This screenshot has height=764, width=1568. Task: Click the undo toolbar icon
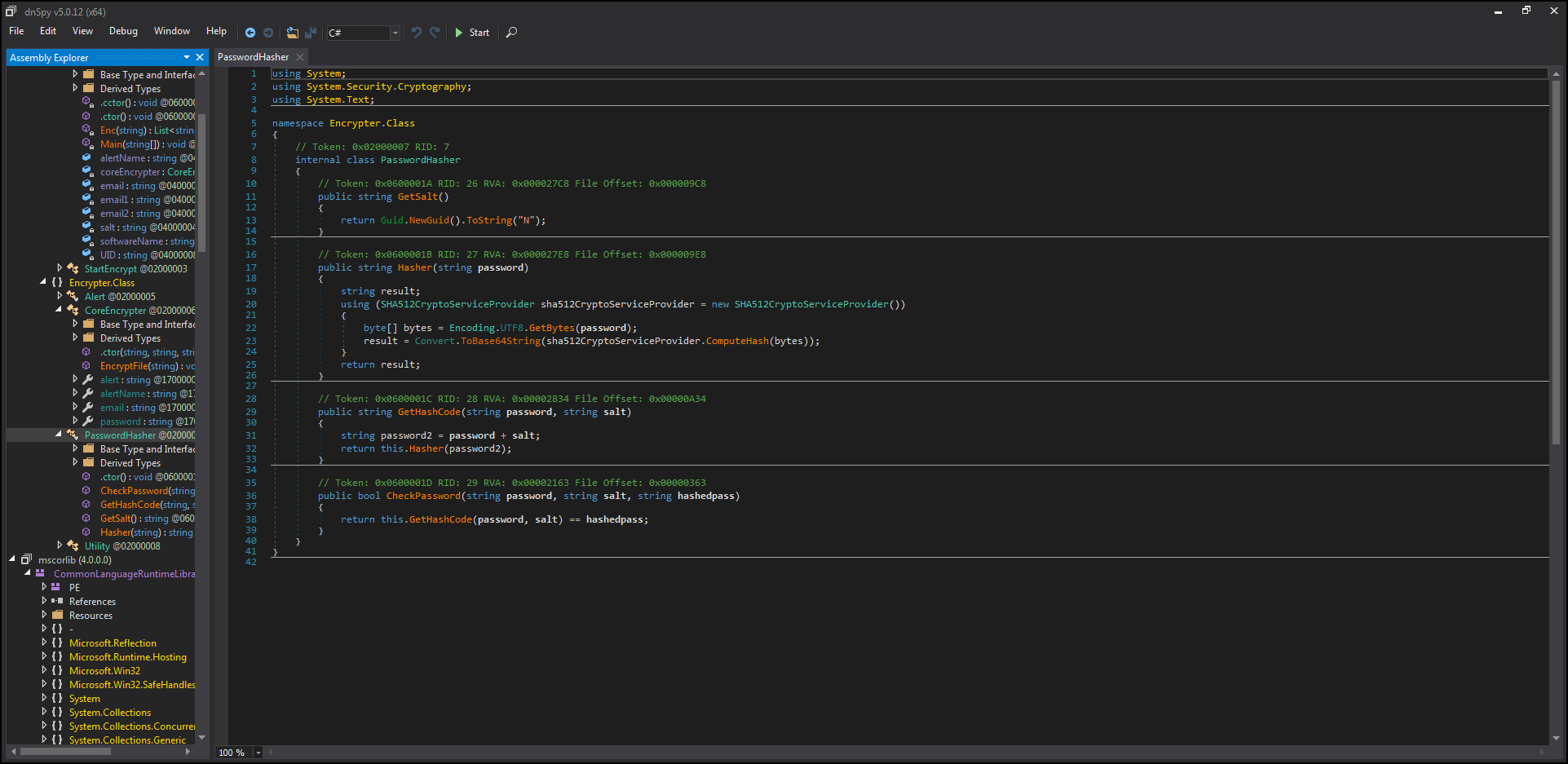click(417, 33)
